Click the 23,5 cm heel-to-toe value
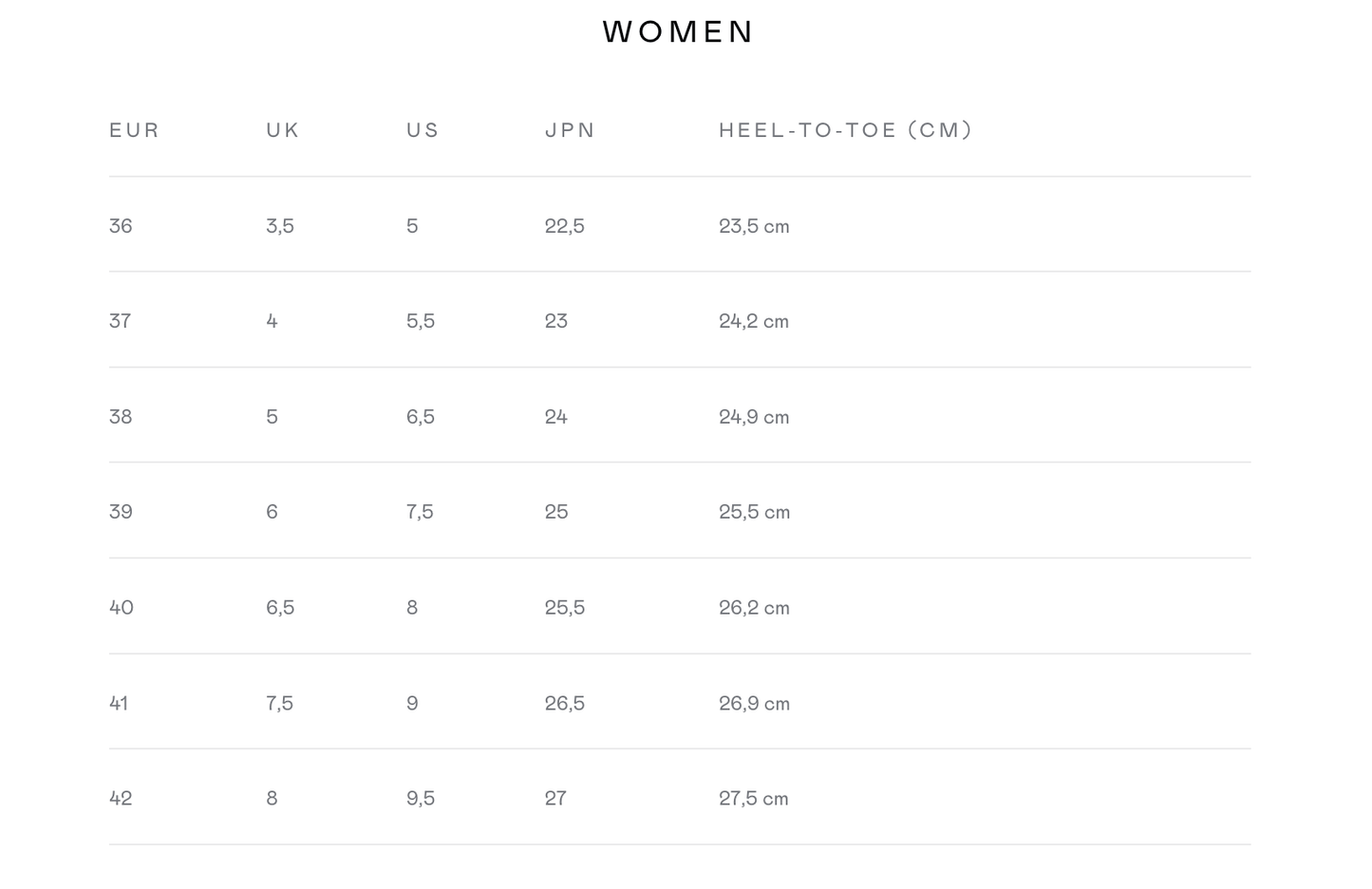1372x889 pixels. click(x=754, y=226)
